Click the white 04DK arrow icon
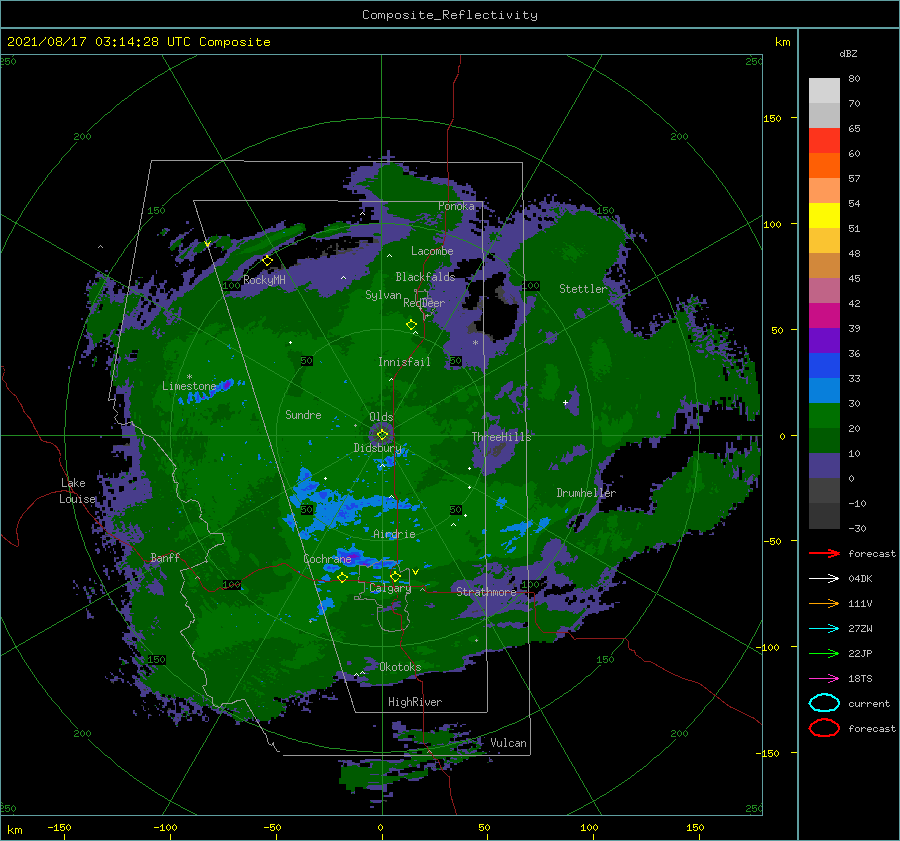 pyautogui.click(x=824, y=579)
